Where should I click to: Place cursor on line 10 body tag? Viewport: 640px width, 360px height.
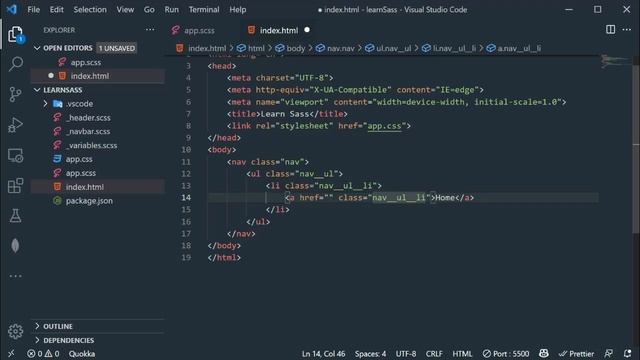click(x=222, y=150)
